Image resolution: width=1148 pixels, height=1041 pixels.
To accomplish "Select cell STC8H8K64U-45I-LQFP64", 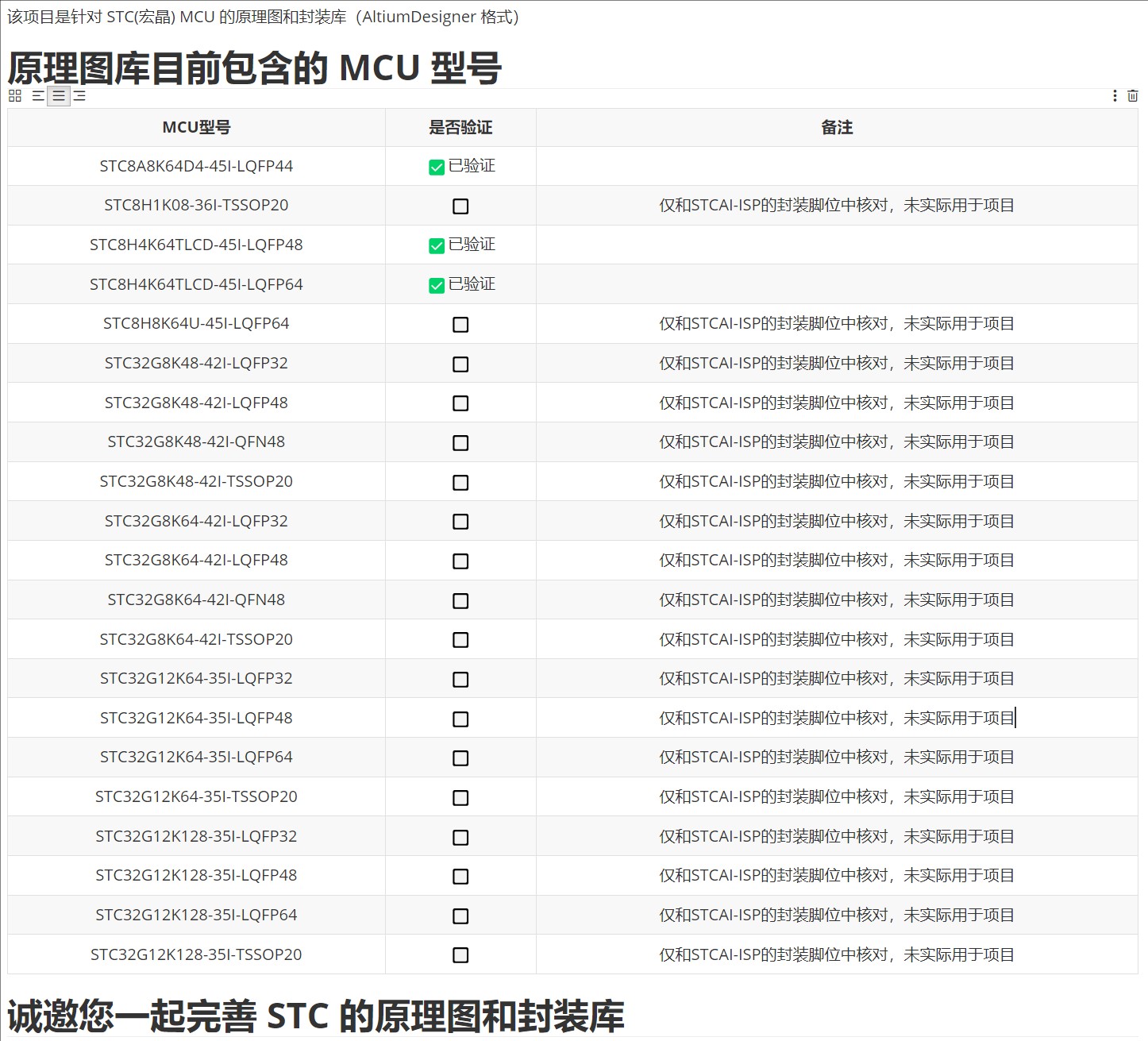I will coord(196,323).
